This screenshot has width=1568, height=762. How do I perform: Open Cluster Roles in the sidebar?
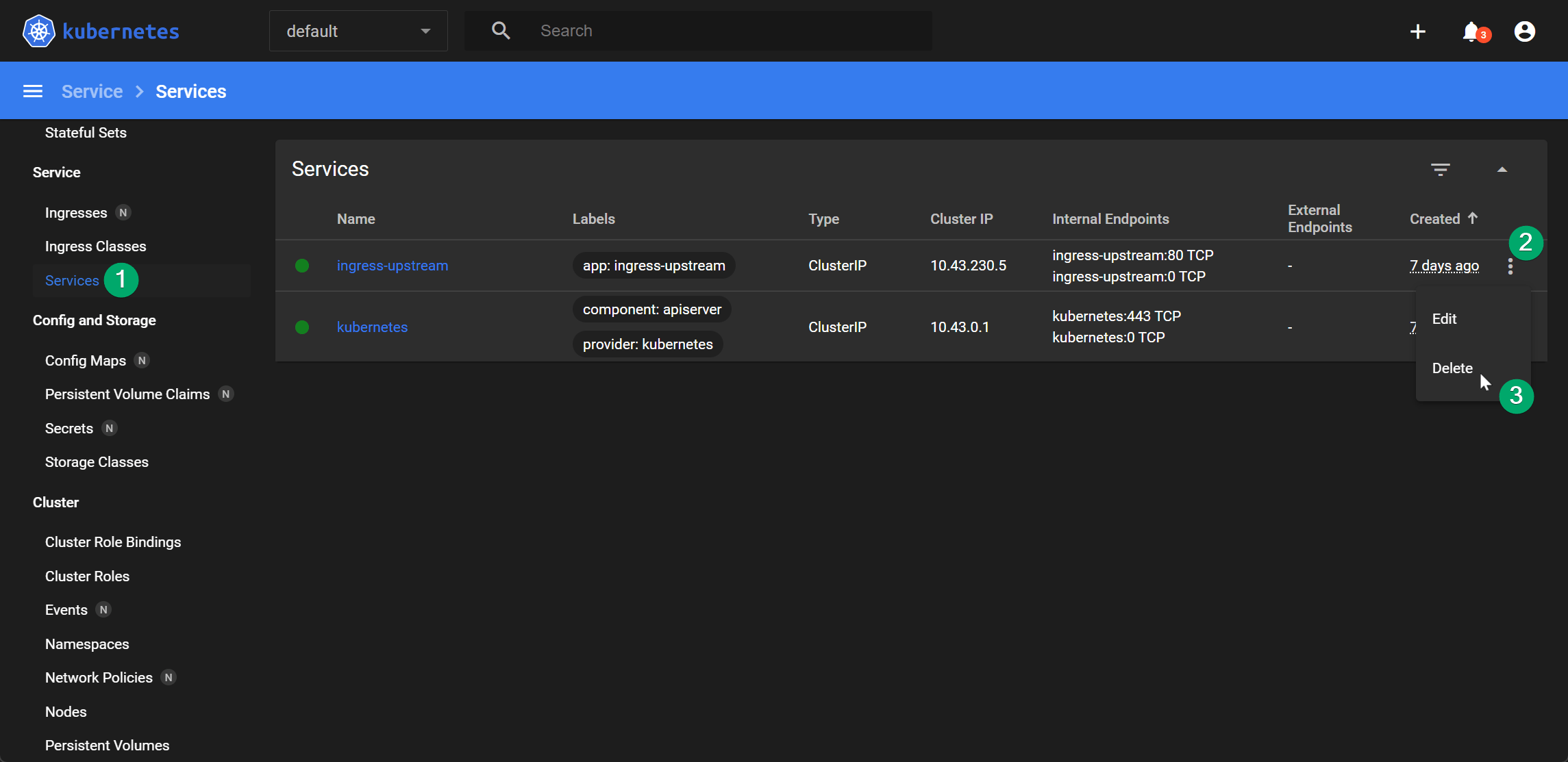[87, 576]
